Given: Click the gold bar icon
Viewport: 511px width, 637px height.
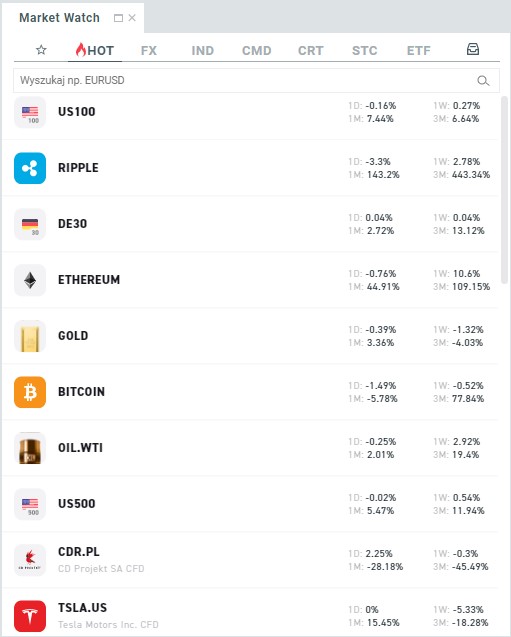Looking at the screenshot, I should coord(30,336).
